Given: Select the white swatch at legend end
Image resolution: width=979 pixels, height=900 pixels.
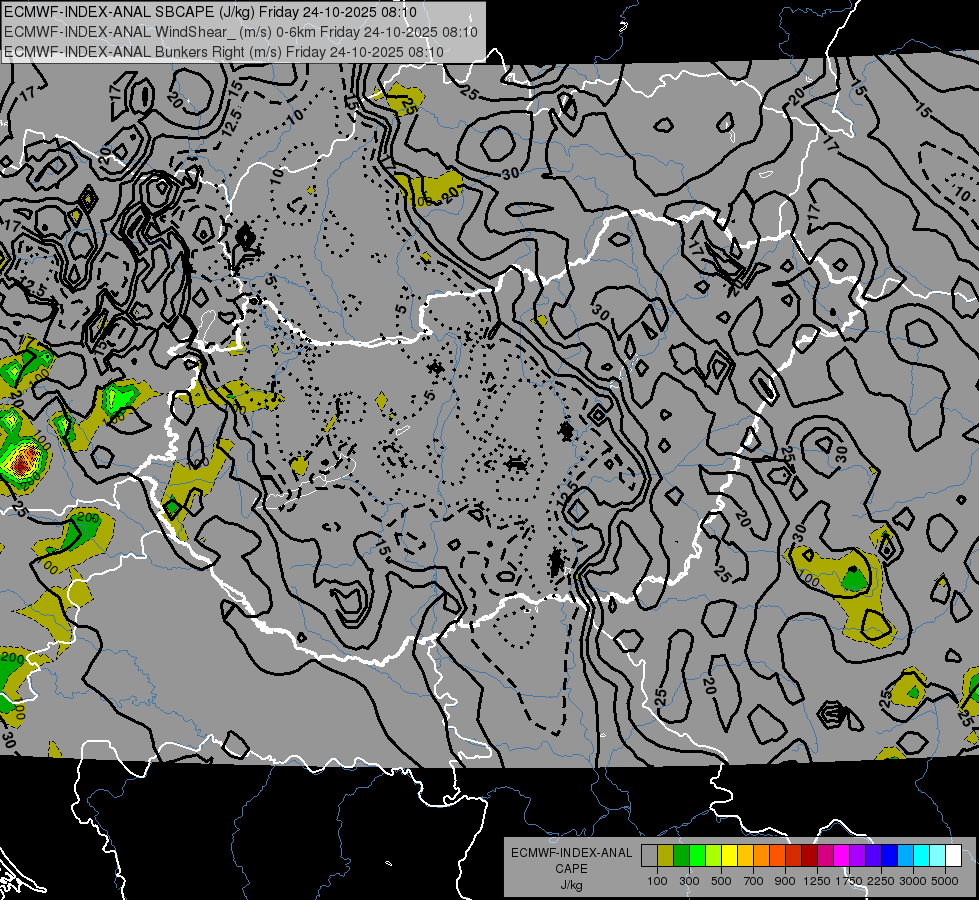Looking at the screenshot, I should point(953,856).
